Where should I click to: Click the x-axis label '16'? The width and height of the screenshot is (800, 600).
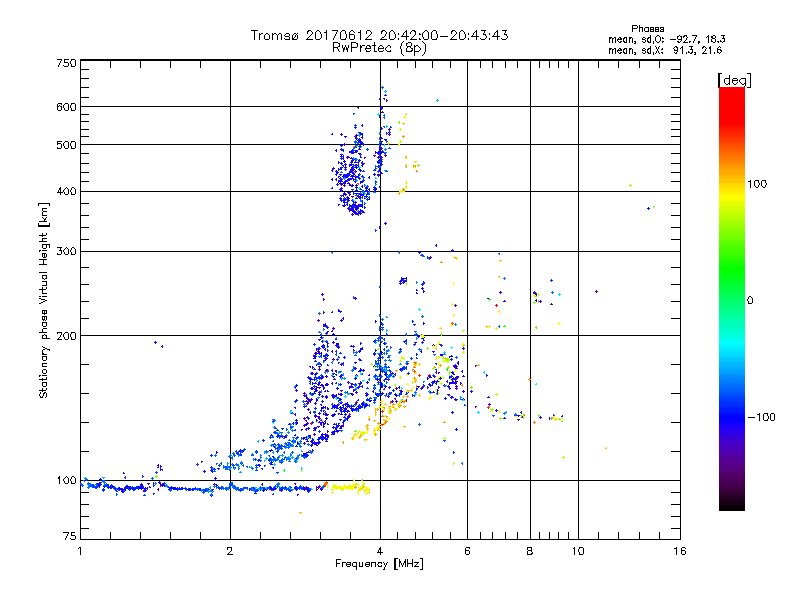(680, 551)
